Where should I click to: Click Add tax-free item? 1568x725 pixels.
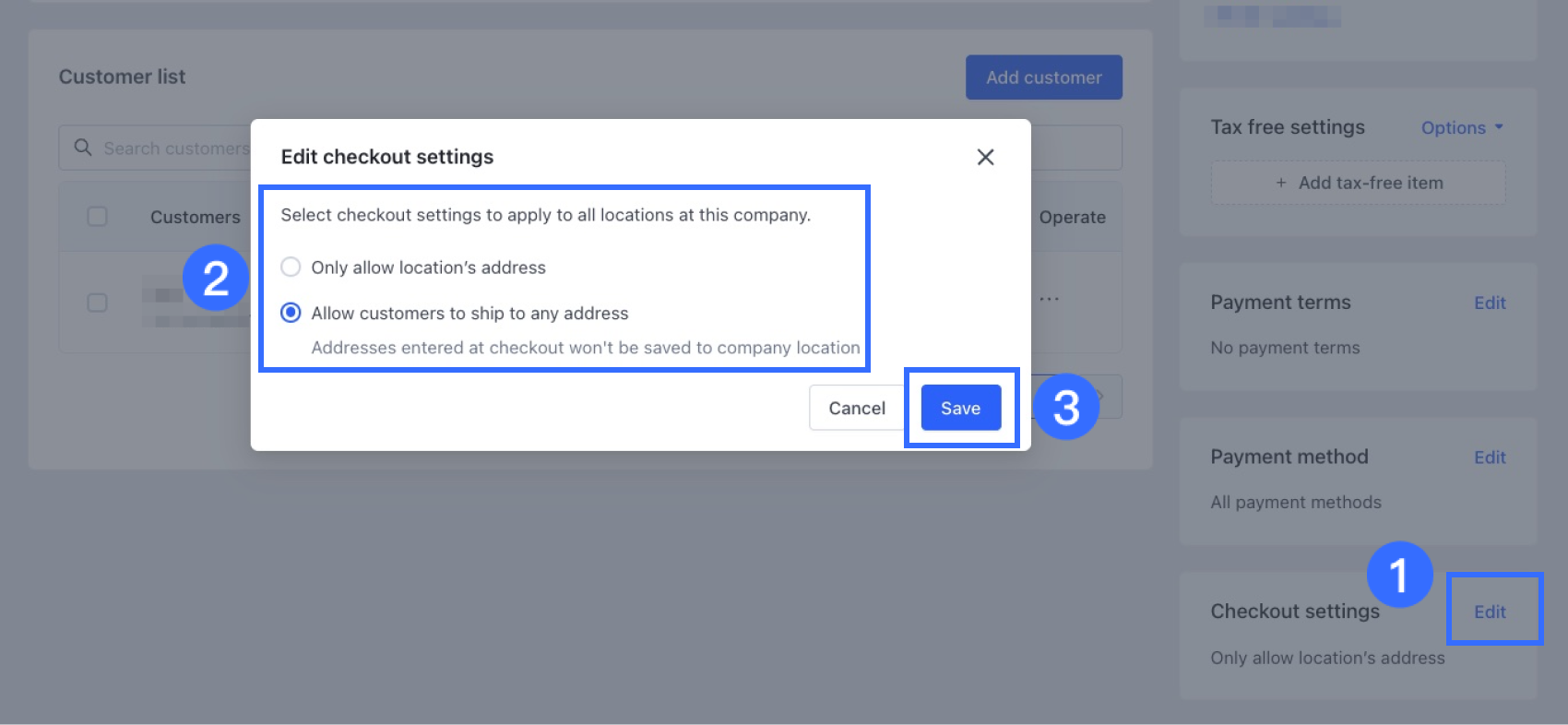(x=1370, y=183)
